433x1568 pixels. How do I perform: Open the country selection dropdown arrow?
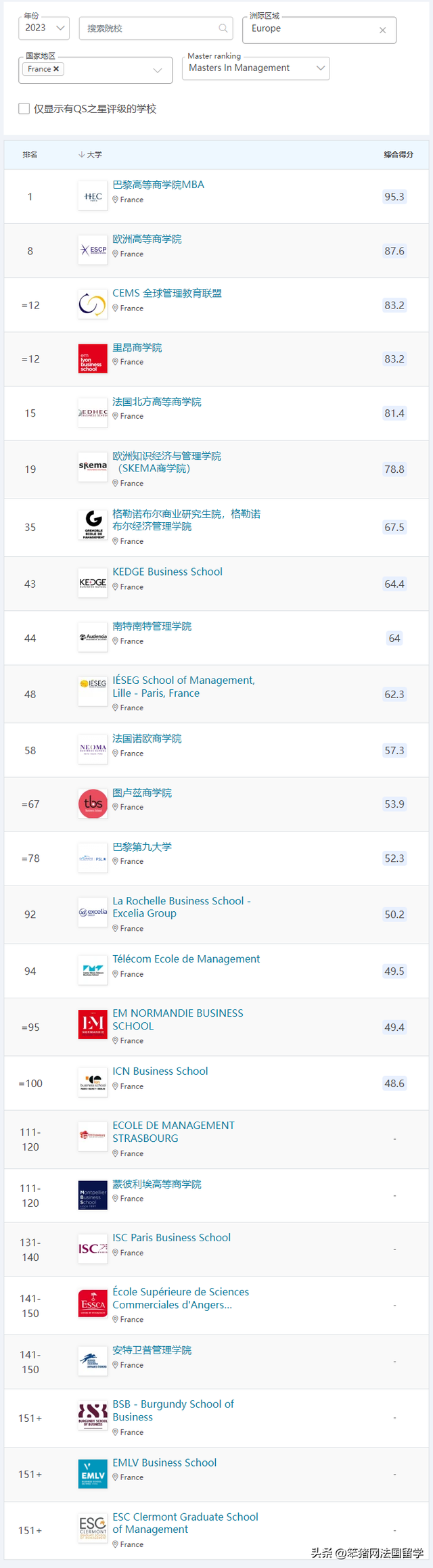tap(158, 70)
